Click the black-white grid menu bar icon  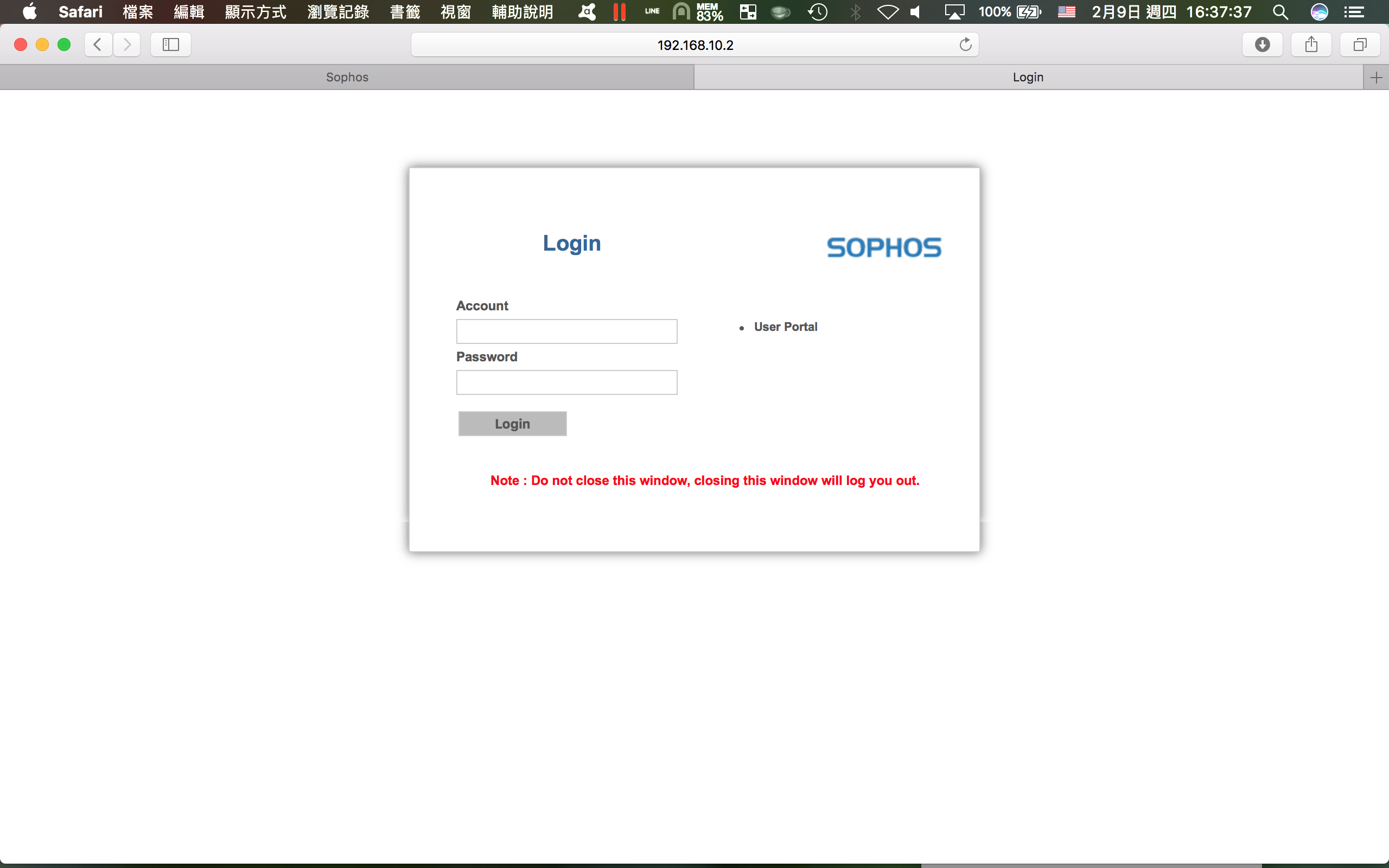tap(748, 11)
